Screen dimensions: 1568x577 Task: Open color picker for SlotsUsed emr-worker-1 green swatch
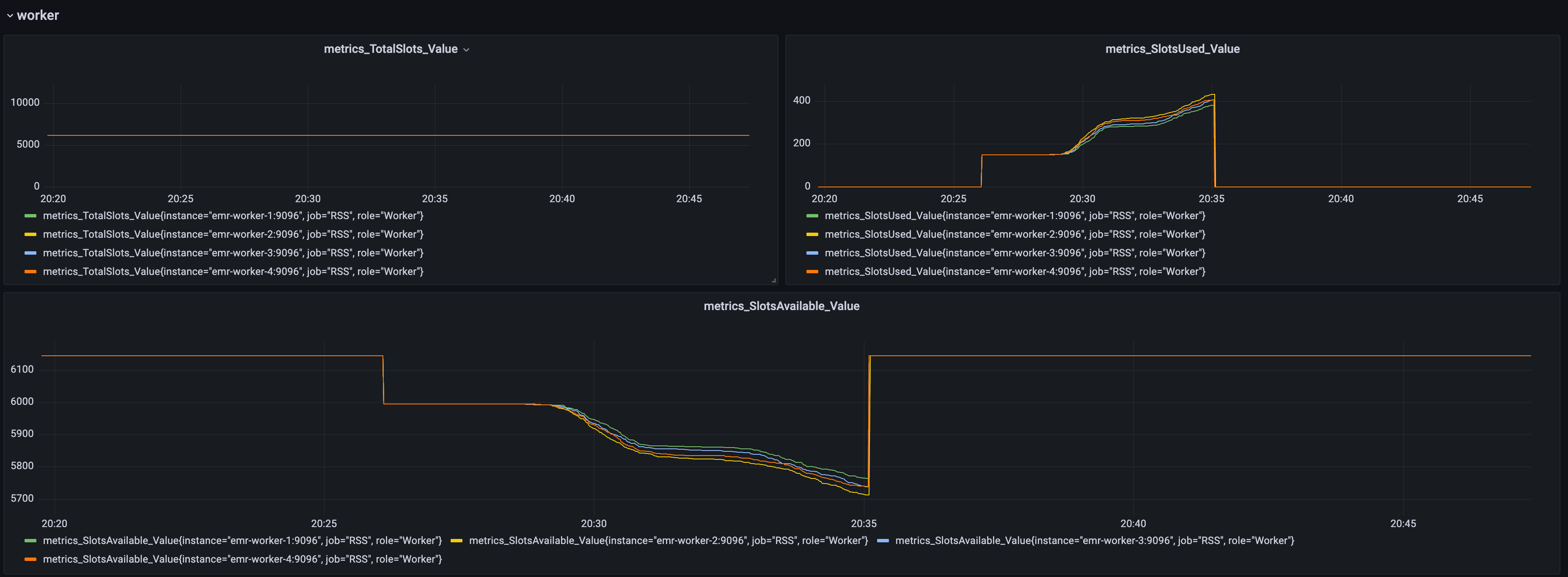tap(812, 215)
